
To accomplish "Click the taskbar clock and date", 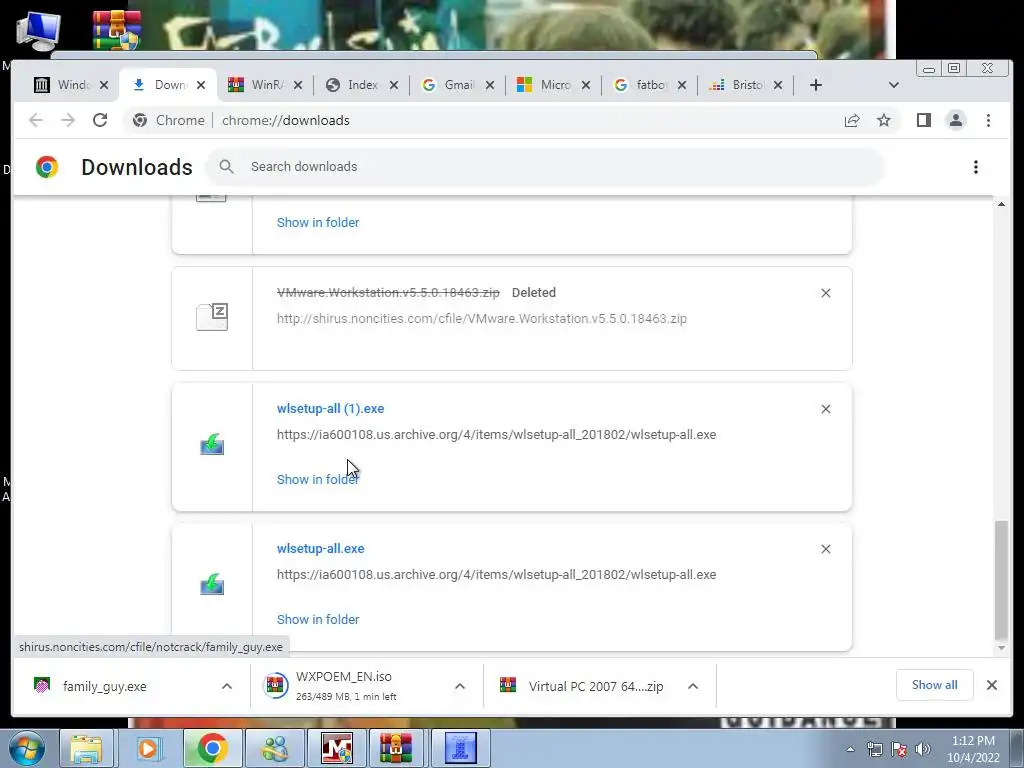I will click(x=973, y=749).
